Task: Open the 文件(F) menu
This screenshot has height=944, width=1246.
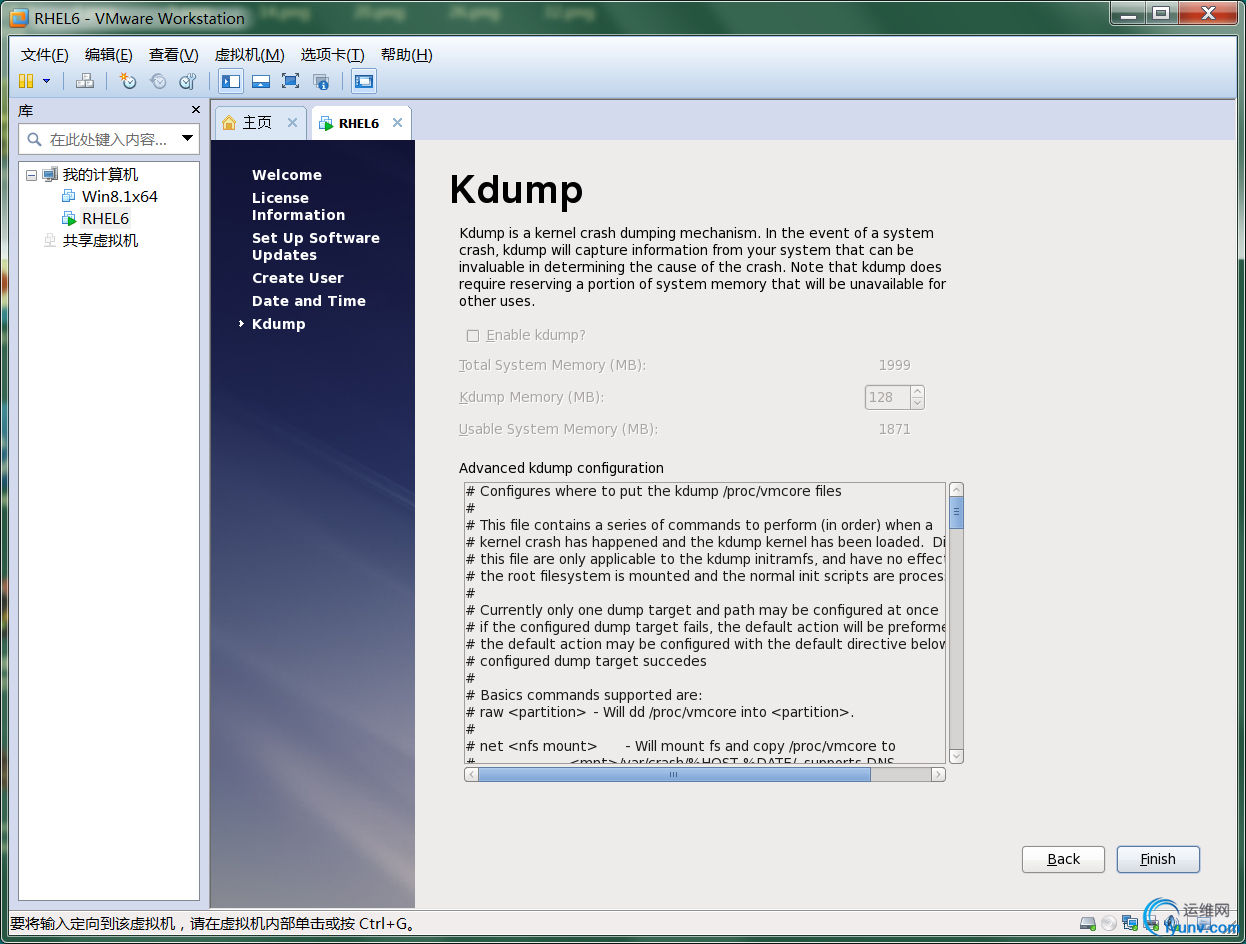Action: pyautogui.click(x=45, y=55)
